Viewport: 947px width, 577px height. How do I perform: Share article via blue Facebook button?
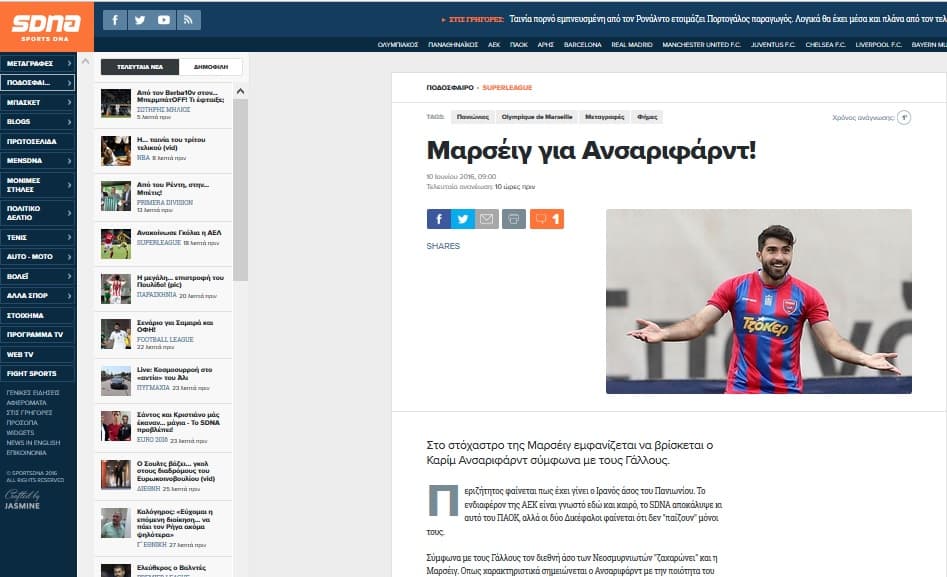click(x=438, y=219)
